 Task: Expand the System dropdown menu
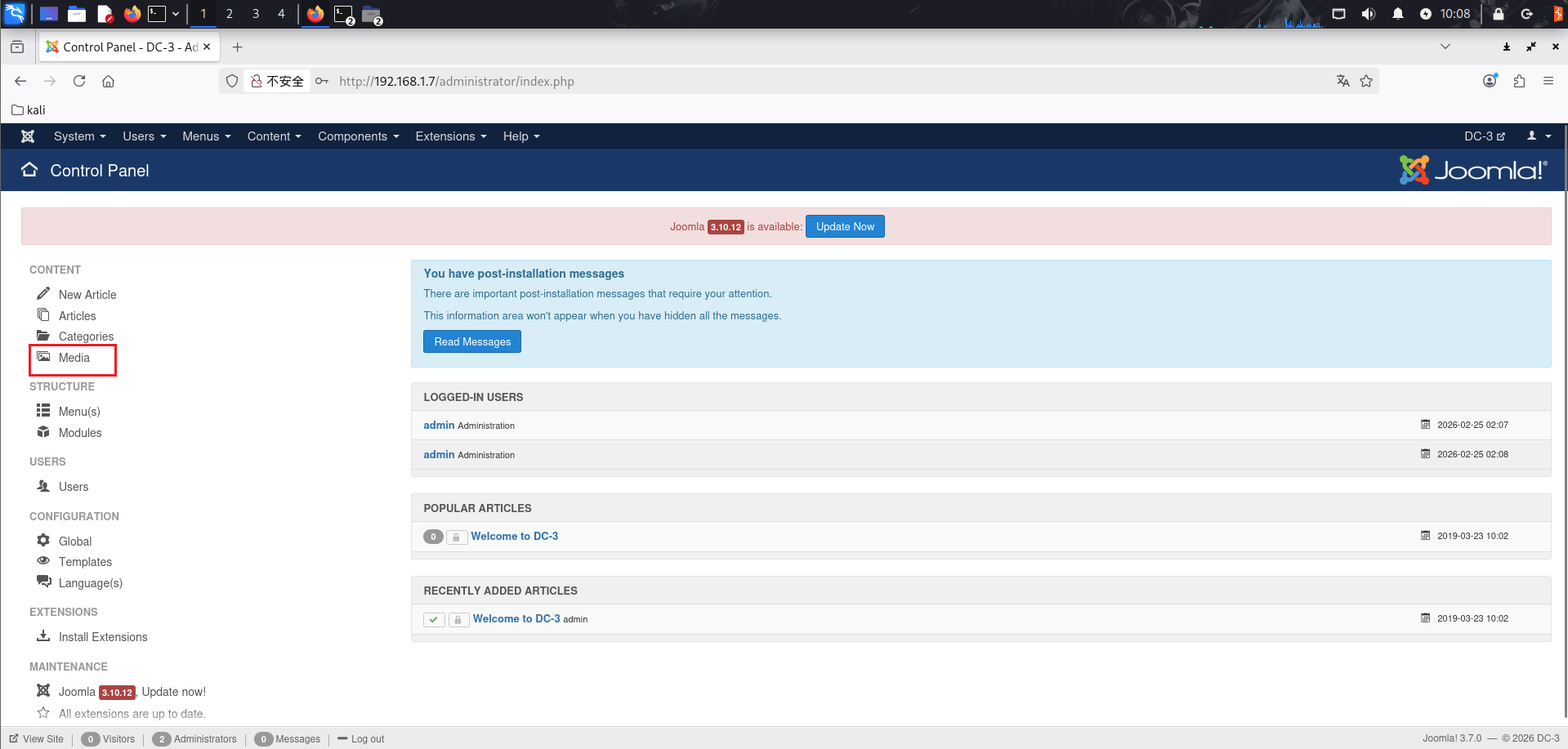coord(79,136)
